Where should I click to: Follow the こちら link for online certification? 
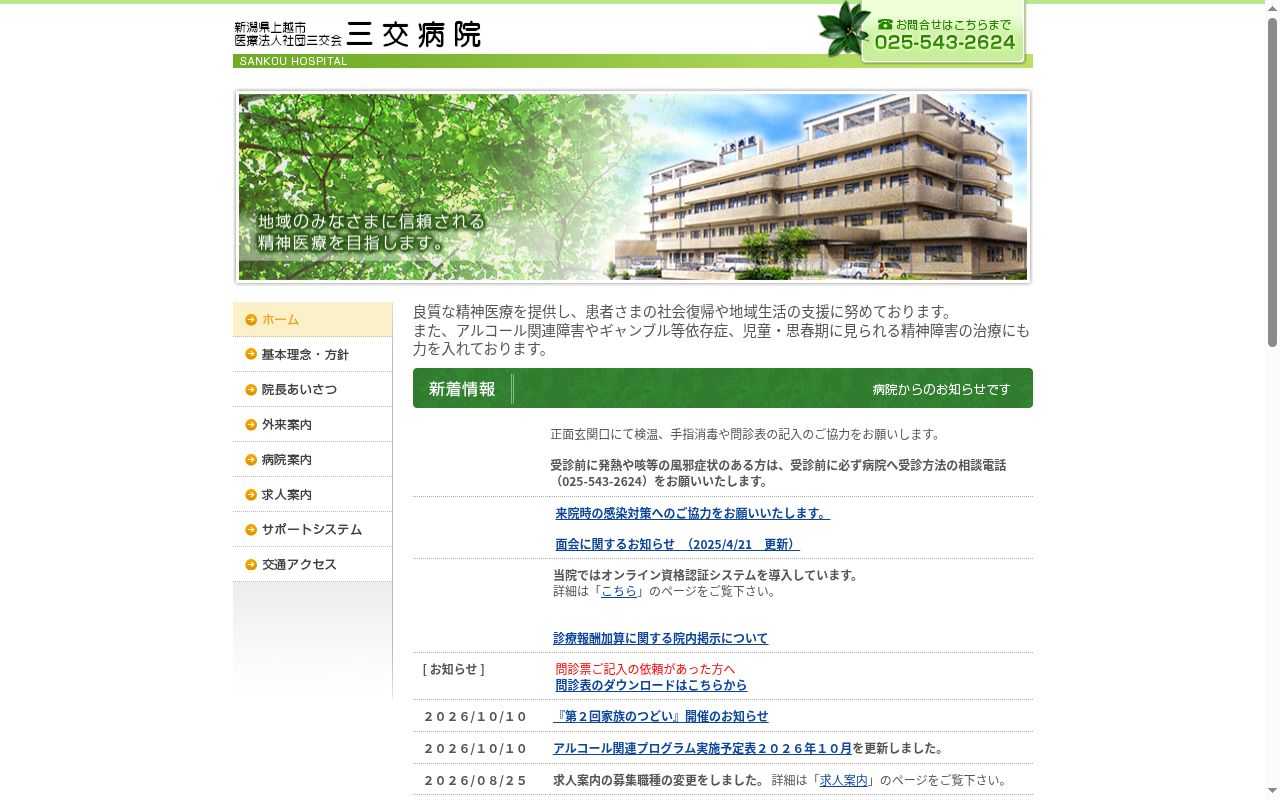(619, 591)
